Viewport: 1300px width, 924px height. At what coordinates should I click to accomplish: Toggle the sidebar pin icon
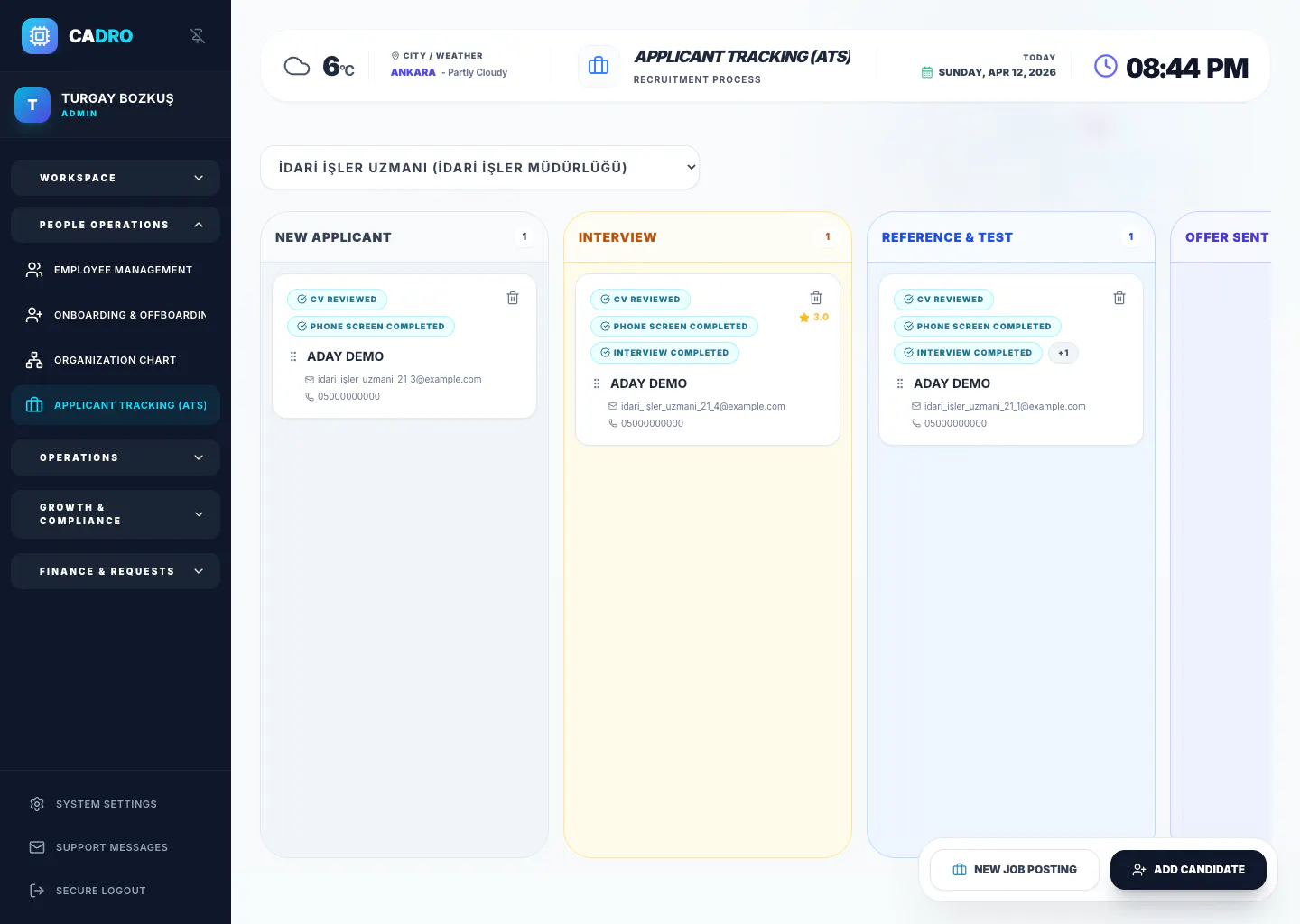pyautogui.click(x=198, y=36)
